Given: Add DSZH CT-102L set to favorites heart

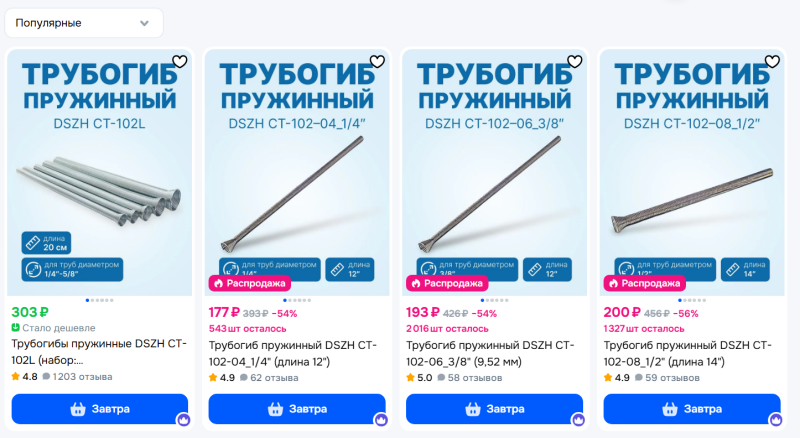Looking at the screenshot, I should 180,61.
